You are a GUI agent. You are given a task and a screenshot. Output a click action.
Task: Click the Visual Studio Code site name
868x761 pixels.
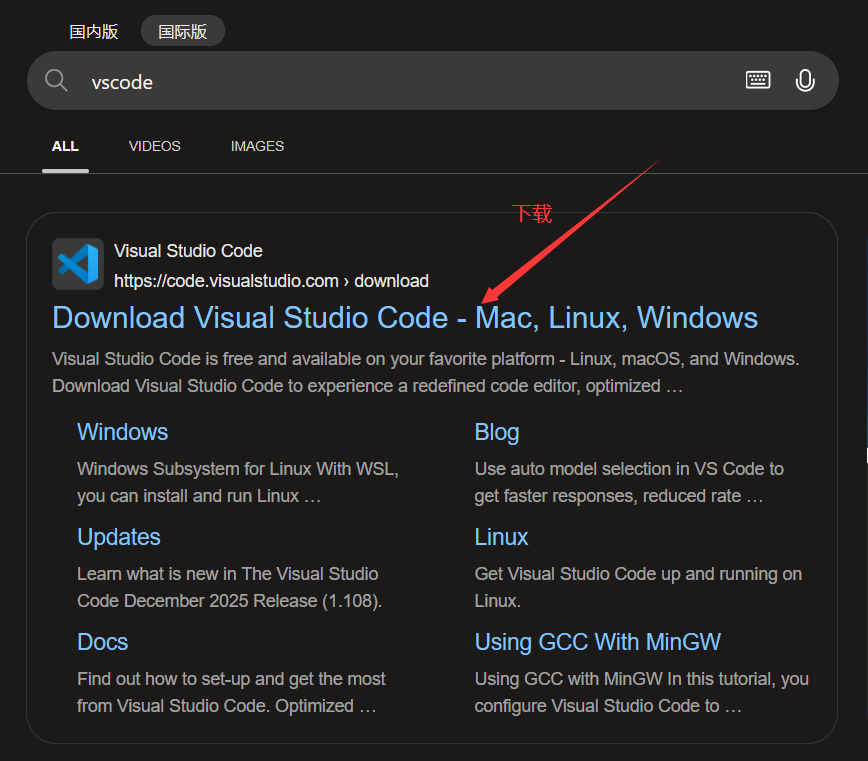(188, 251)
